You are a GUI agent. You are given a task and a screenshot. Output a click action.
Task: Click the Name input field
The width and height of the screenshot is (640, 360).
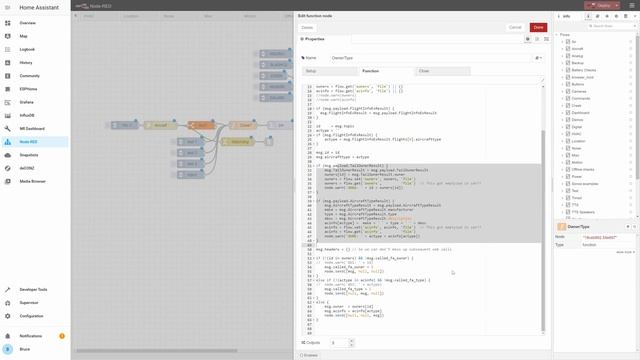tap(431, 58)
